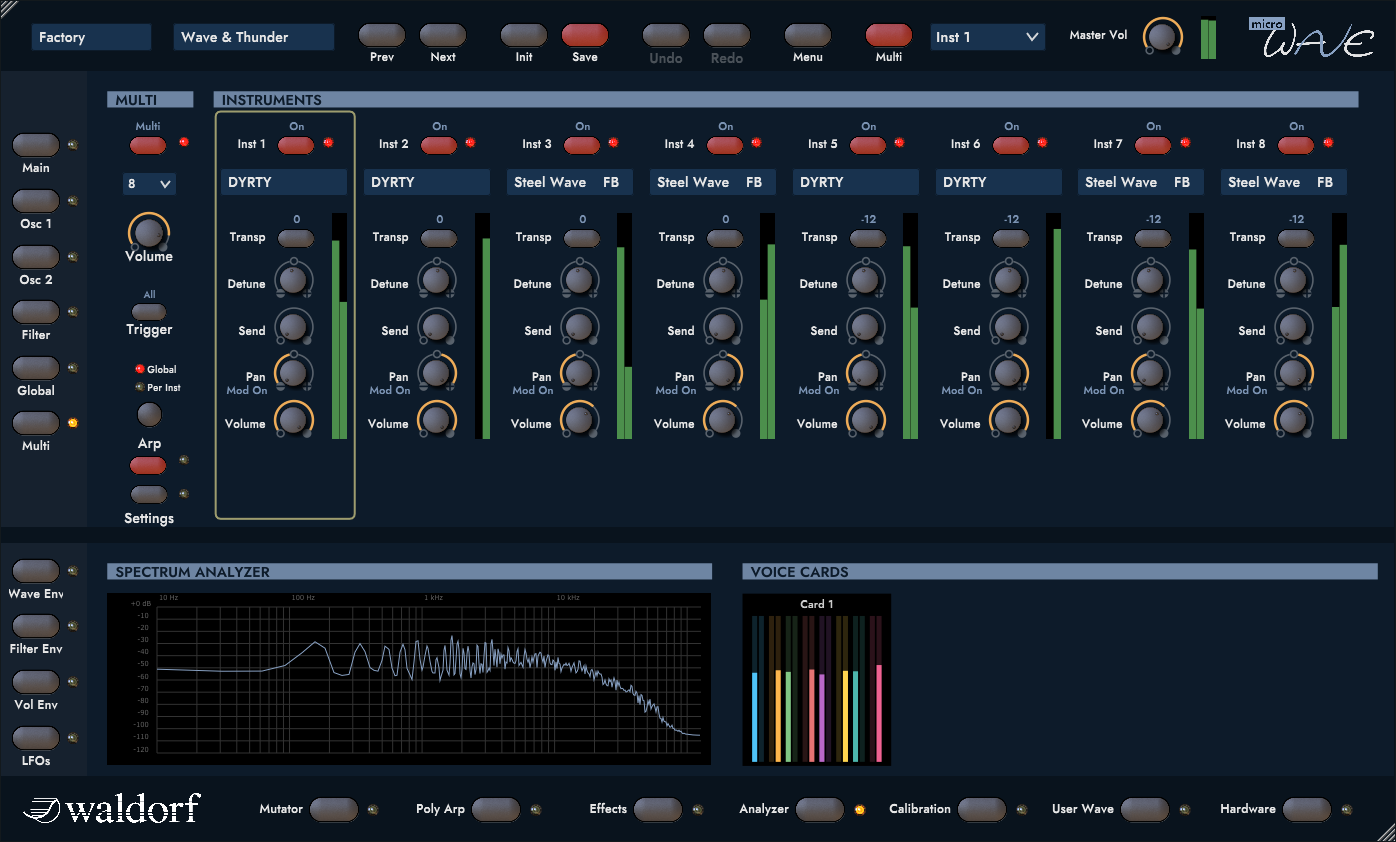This screenshot has width=1396, height=842.
Task: Open the Wave & Thunder preset name field
Action: pos(254,37)
